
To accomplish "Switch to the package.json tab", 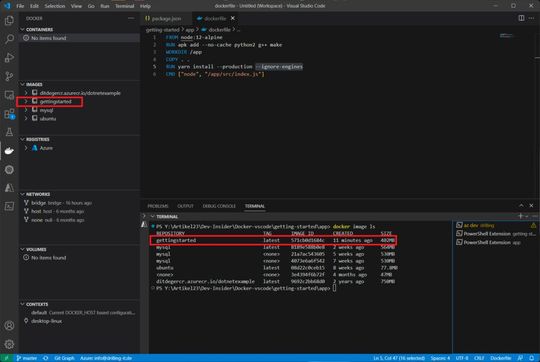I will coord(166,18).
